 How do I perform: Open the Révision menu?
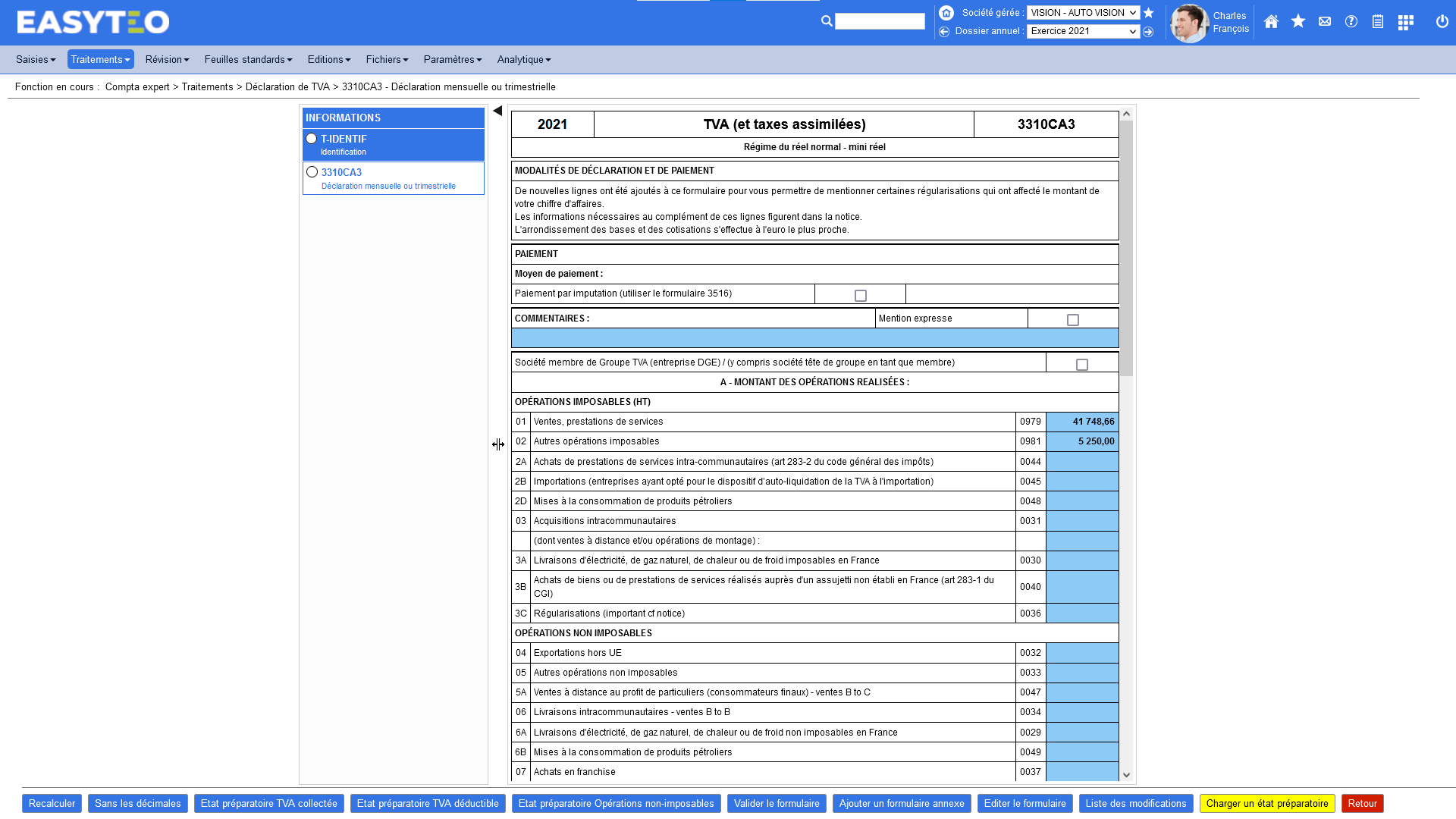167,59
